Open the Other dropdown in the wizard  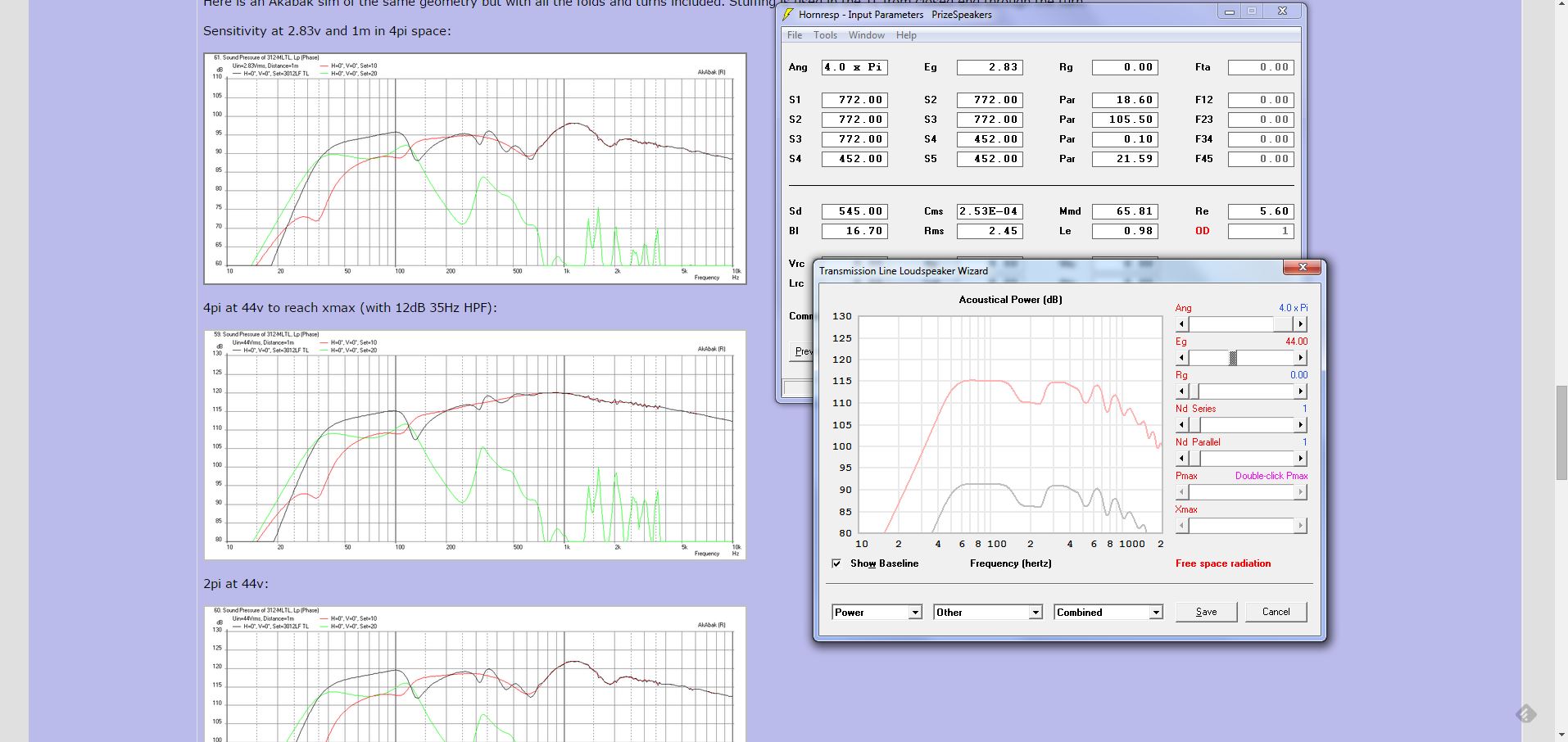(x=1036, y=613)
